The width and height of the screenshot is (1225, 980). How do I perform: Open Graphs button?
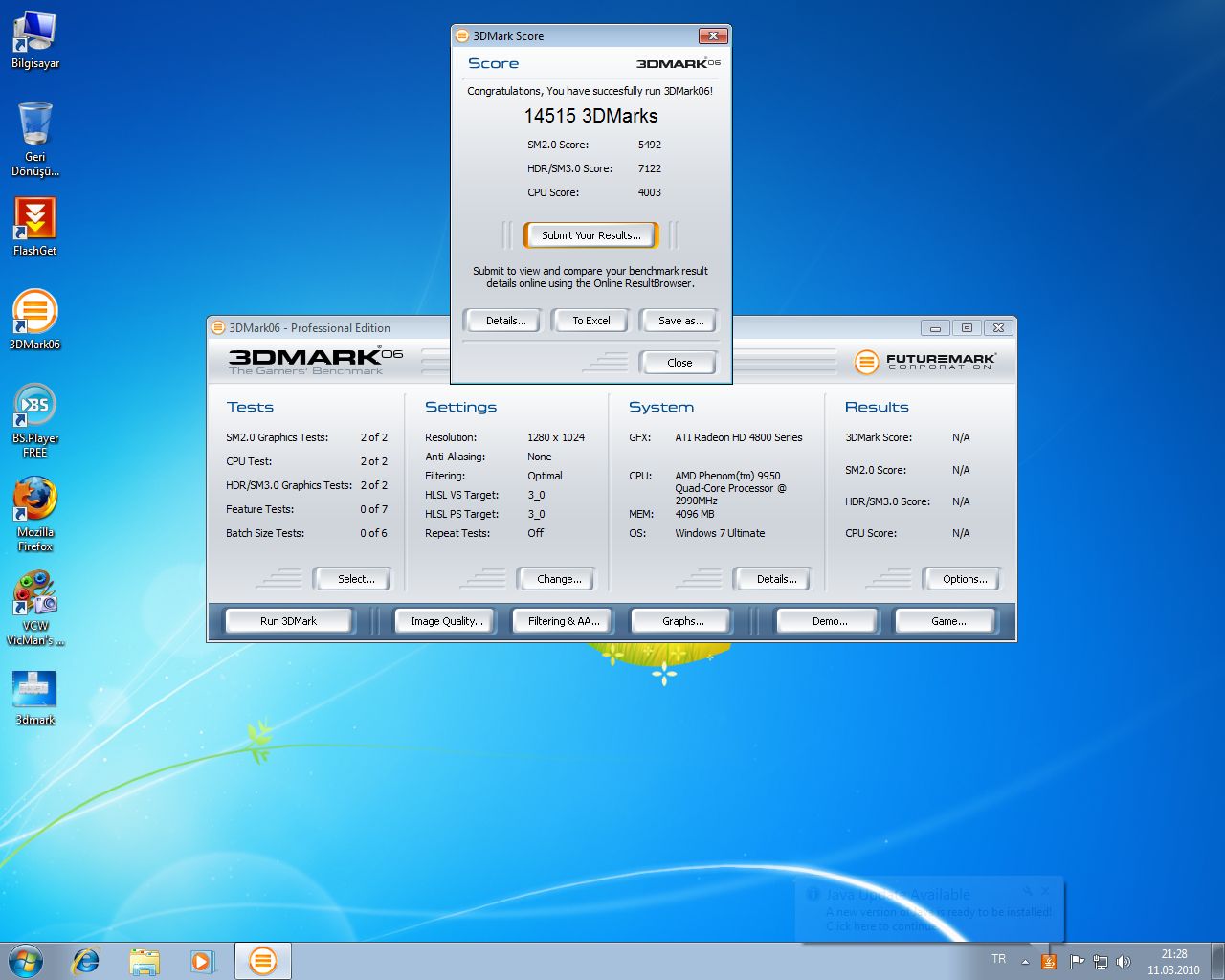682,621
